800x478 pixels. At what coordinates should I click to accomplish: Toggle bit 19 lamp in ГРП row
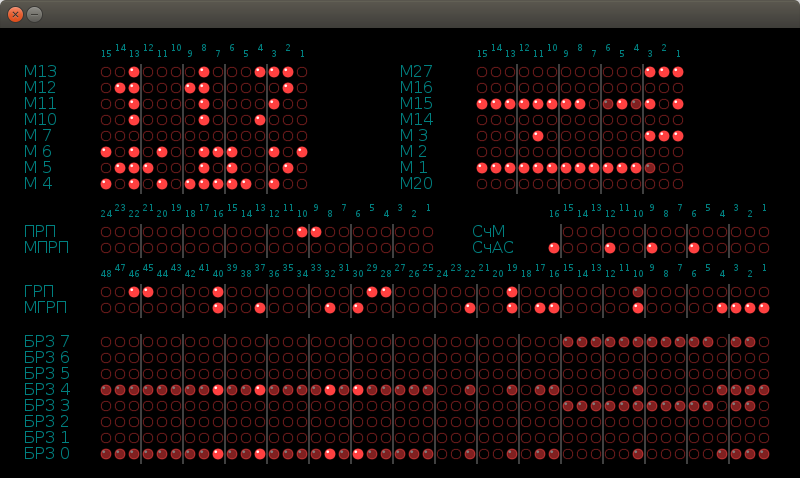click(x=512, y=292)
